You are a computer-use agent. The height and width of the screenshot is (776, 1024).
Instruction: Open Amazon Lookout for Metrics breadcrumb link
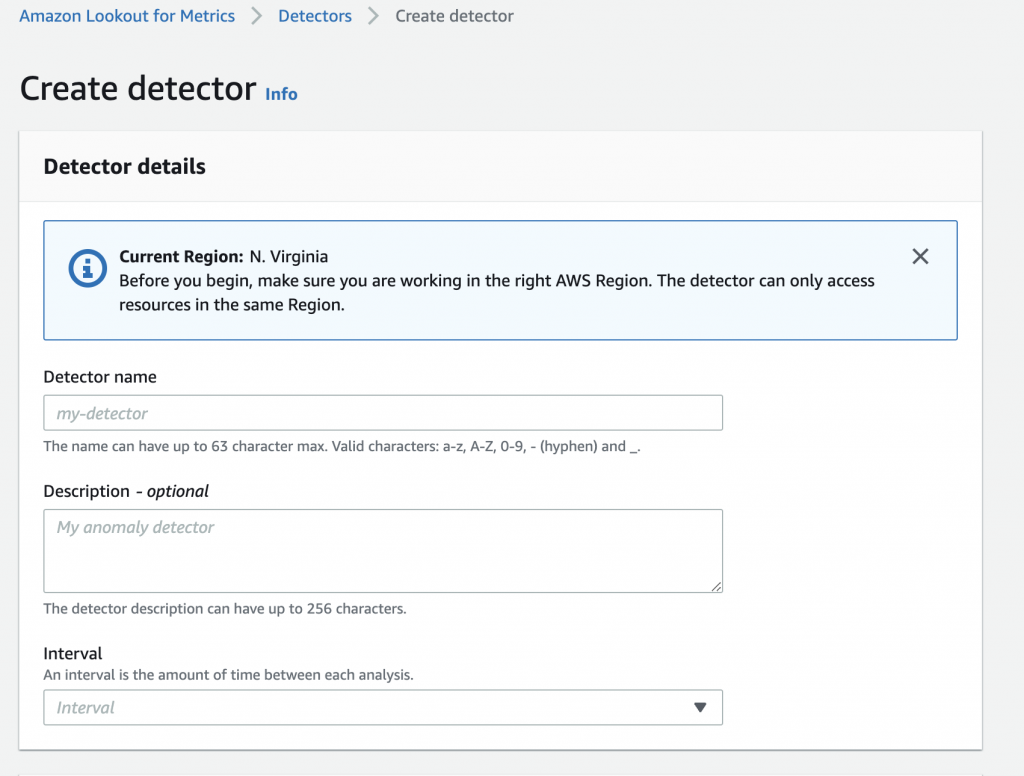point(127,16)
